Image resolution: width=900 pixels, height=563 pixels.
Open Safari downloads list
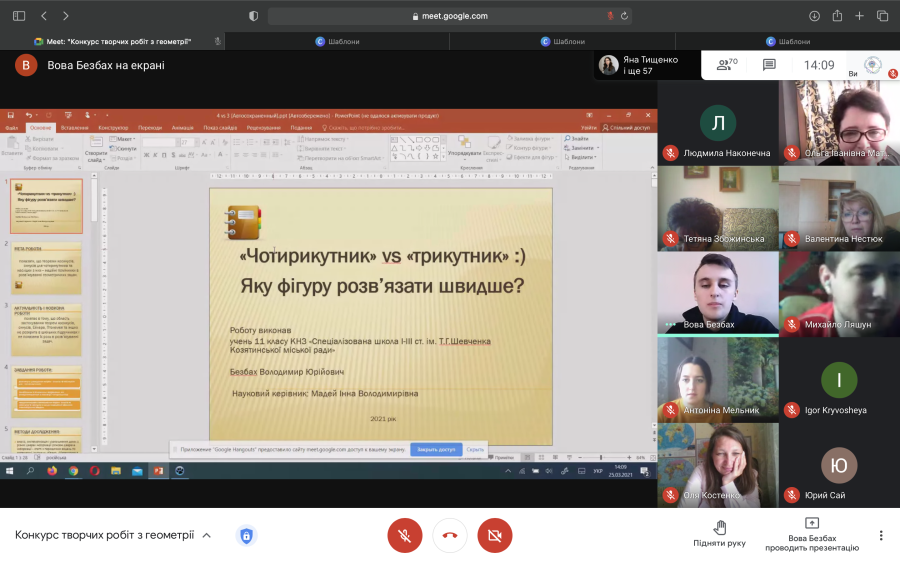[x=814, y=16]
